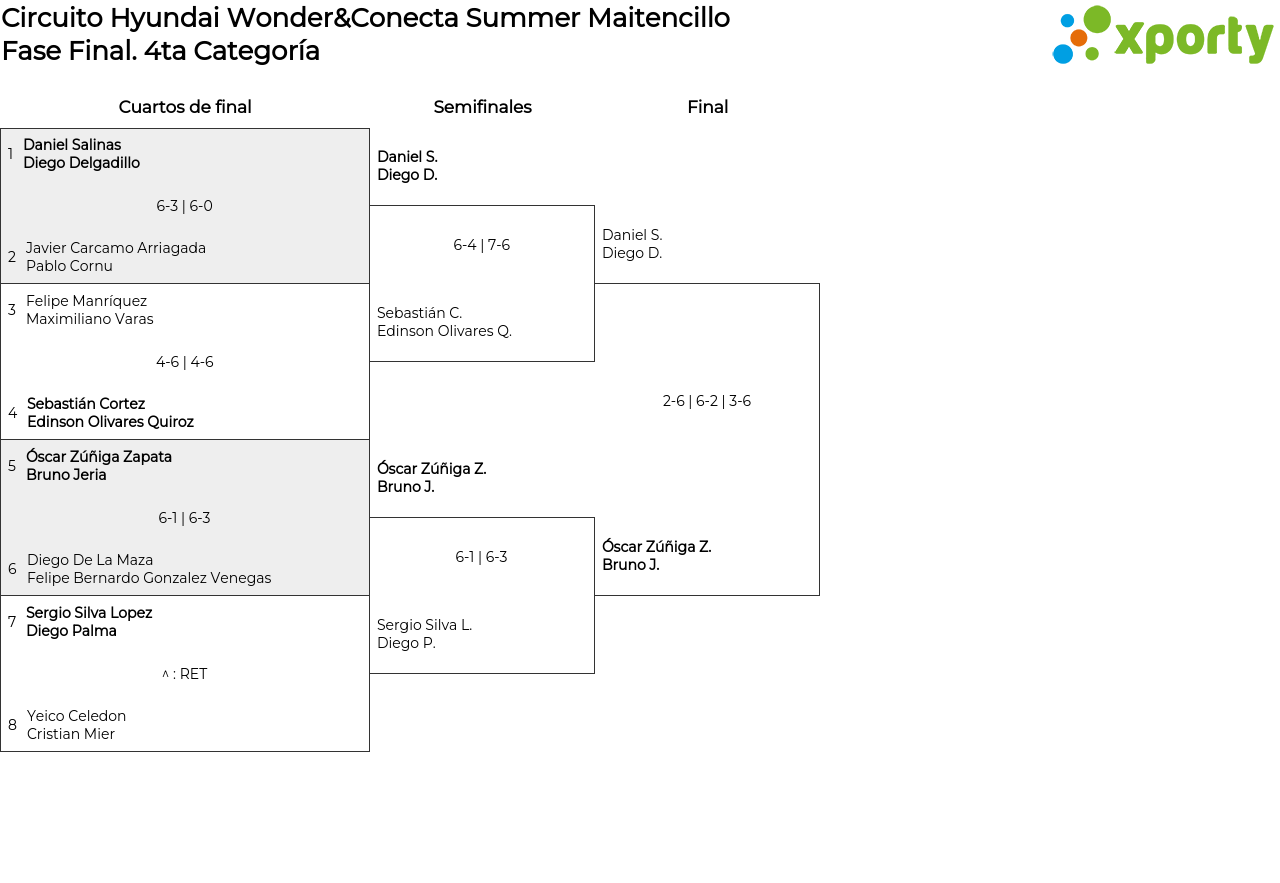Click the xporty logo
The height and width of the screenshot is (883, 1280).
pyautogui.click(x=1162, y=36)
